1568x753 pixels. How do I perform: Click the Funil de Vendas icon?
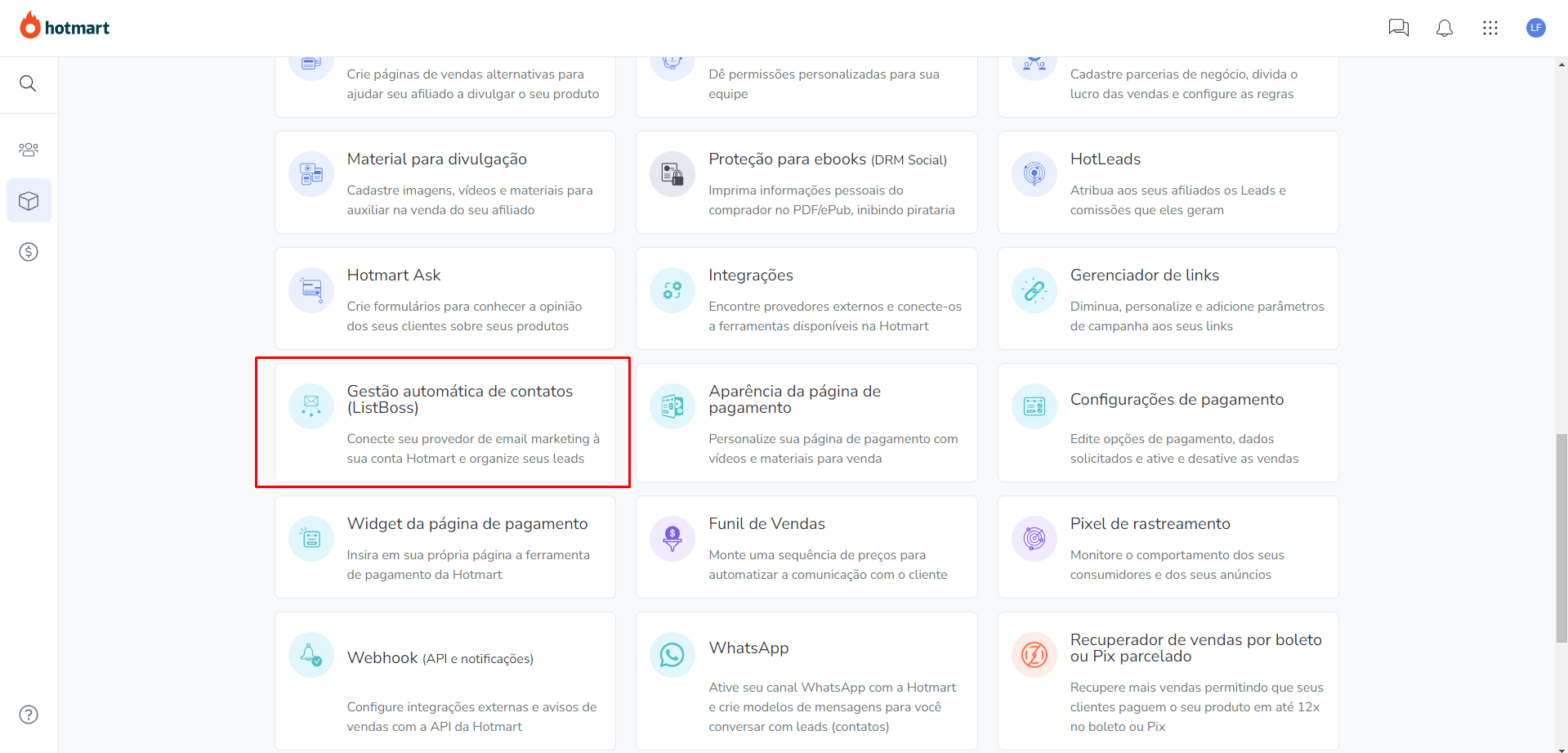click(672, 539)
